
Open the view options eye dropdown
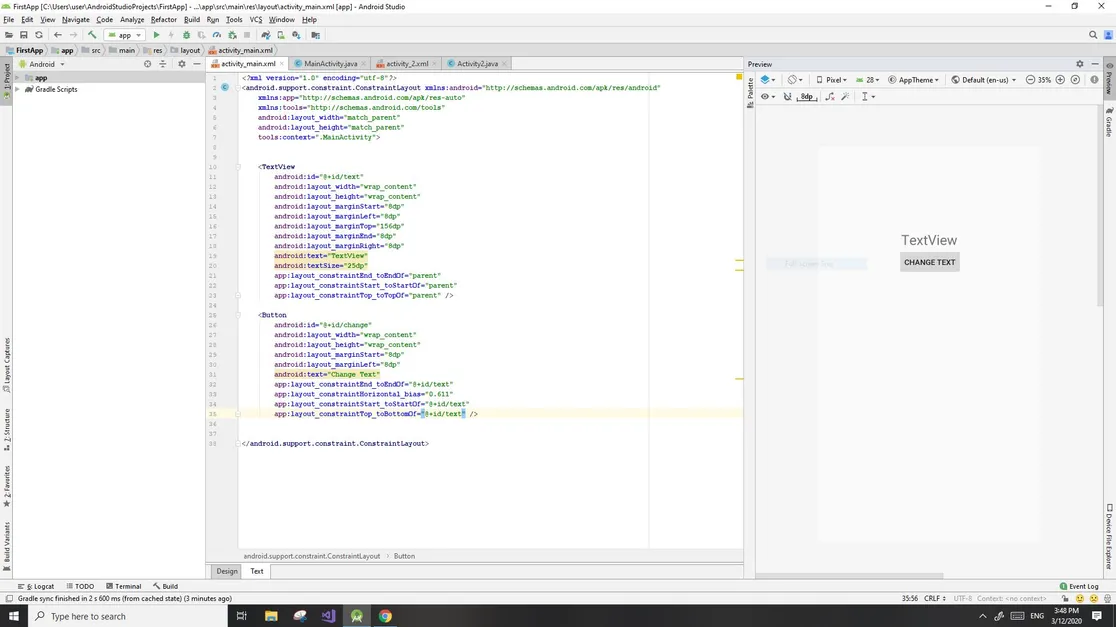coord(768,97)
